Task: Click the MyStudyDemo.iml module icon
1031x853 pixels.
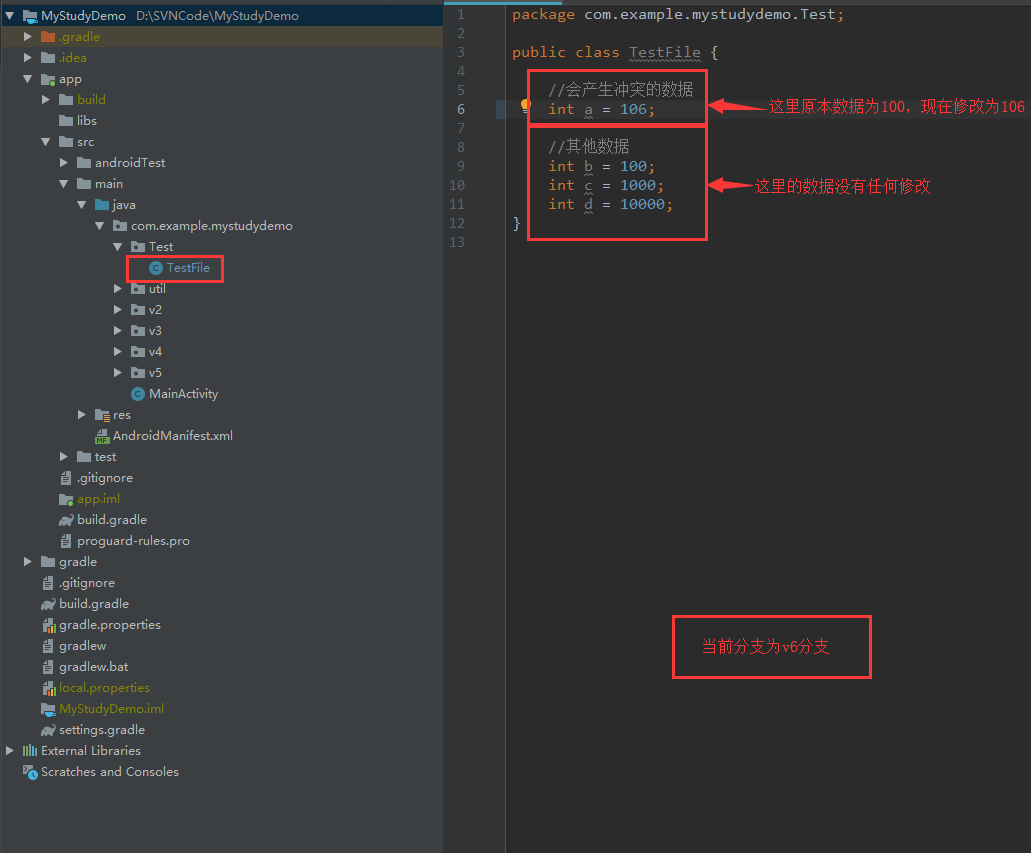Action: coord(48,709)
